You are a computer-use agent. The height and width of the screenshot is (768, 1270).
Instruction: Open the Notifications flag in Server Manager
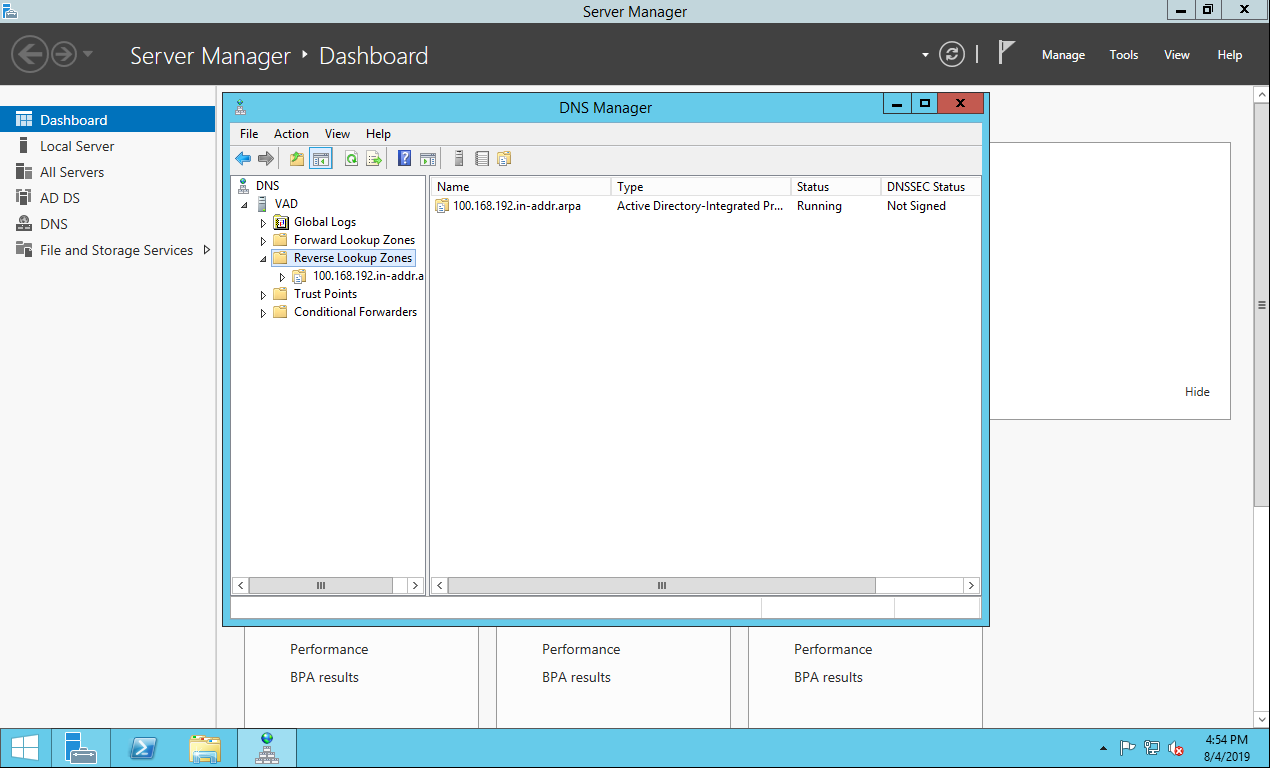coord(1006,54)
